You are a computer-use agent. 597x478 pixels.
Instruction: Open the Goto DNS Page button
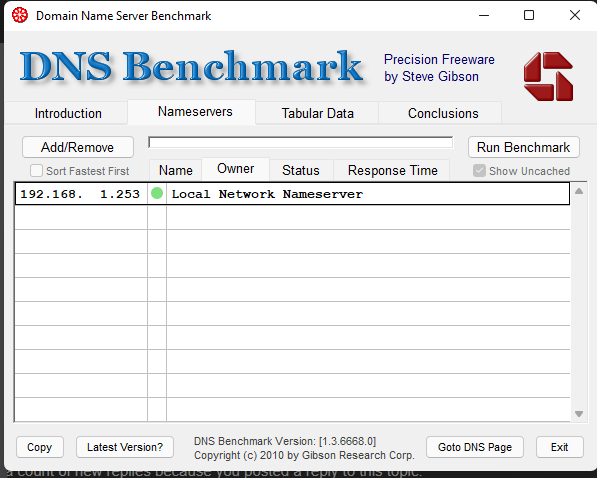coord(475,447)
